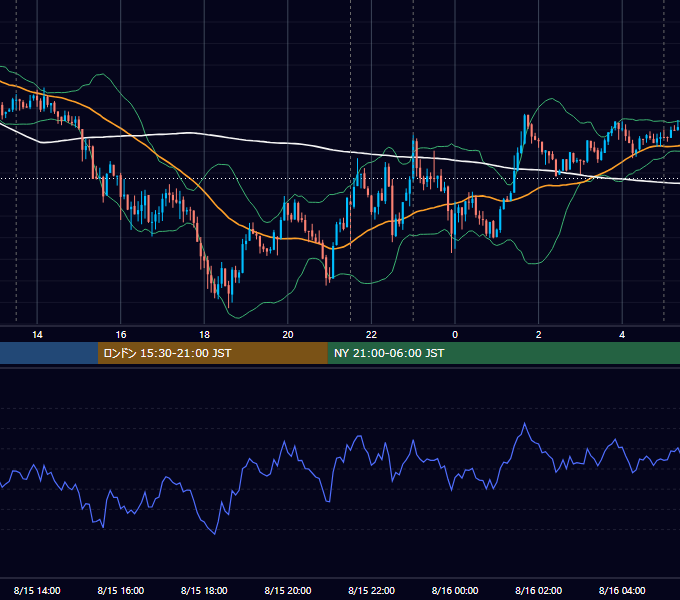This screenshot has width=680, height=600.
Task: Click the 18 hour tick label
Action: [x=204, y=335]
